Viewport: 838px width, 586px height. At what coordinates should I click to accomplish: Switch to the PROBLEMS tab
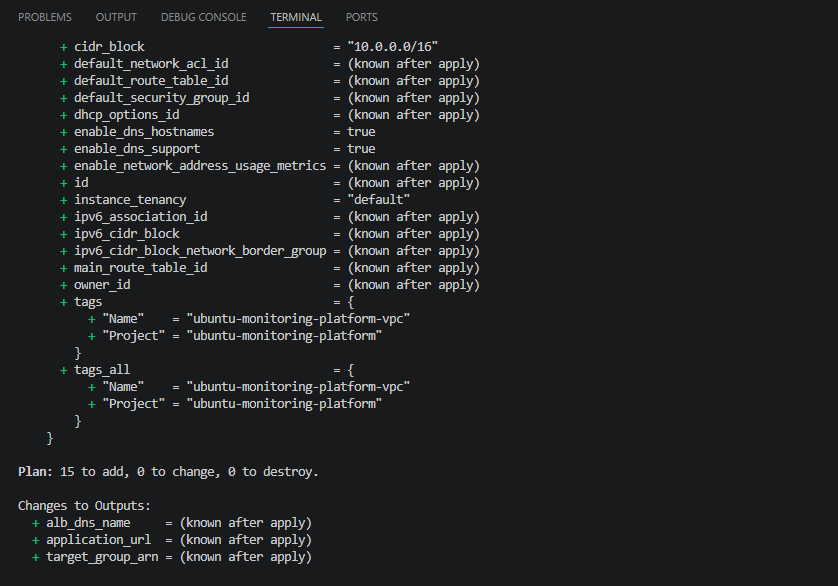(45, 17)
